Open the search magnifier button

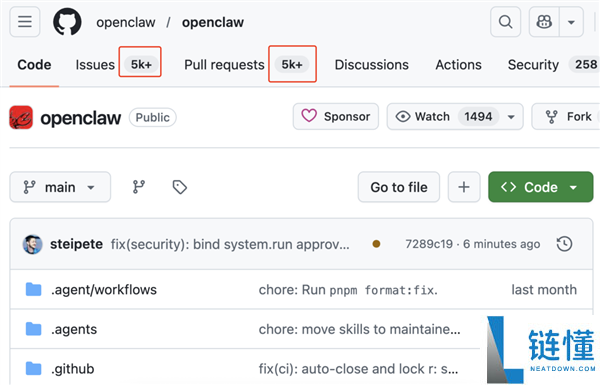pos(505,22)
